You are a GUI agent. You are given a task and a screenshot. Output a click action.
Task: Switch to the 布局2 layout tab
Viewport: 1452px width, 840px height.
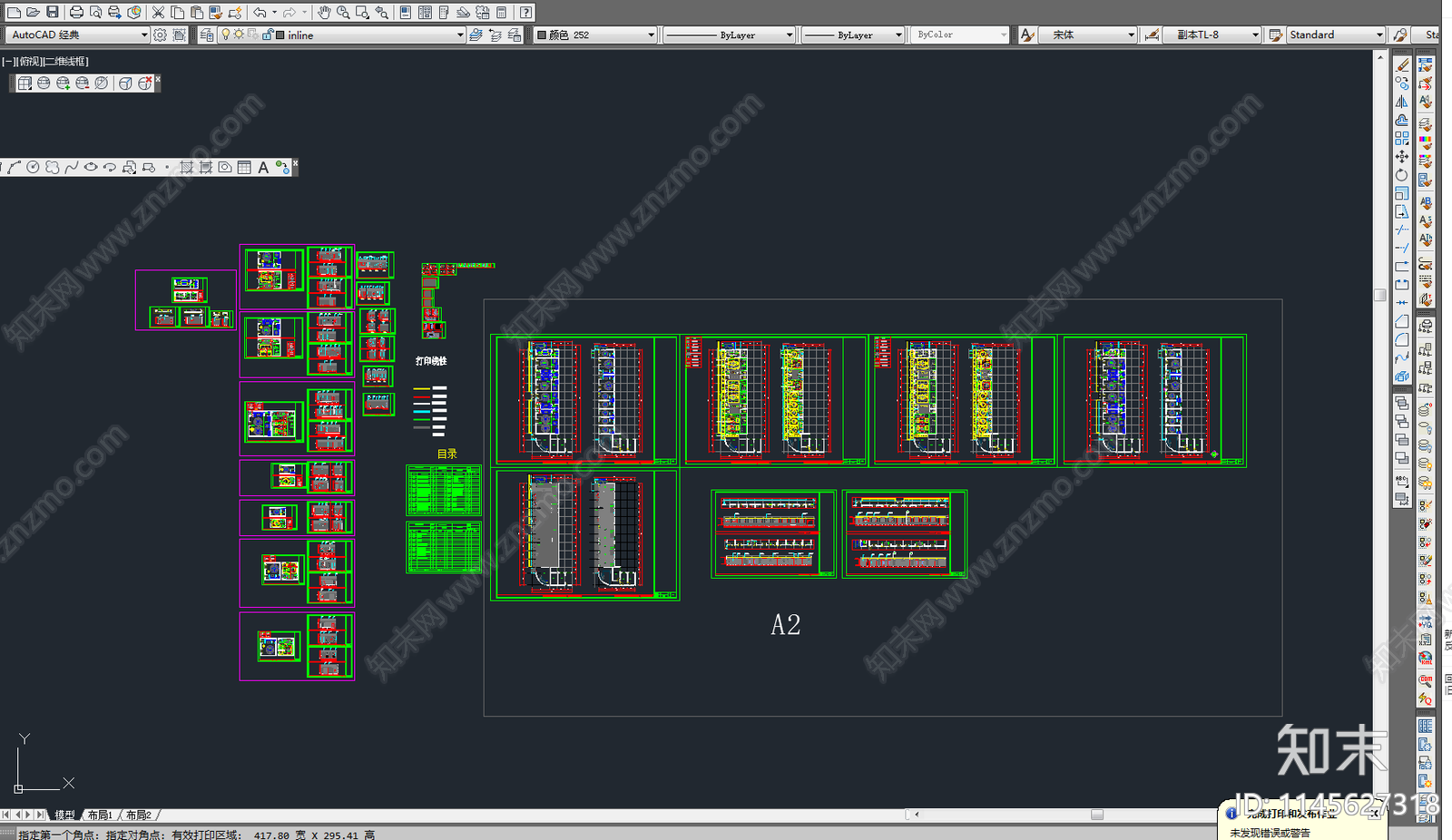pos(138,816)
